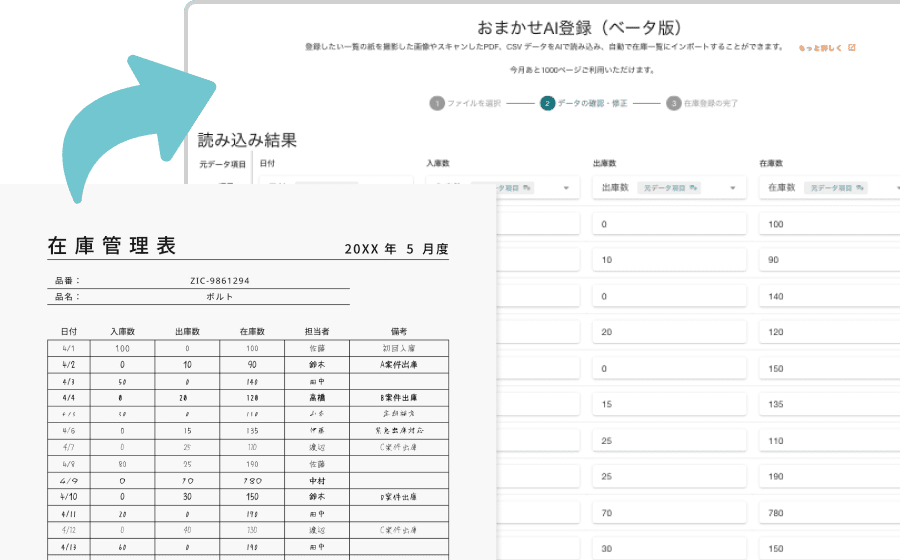900x560 pixels.
Task: Focus 在庫数 field showing 780
Action: click(828, 512)
